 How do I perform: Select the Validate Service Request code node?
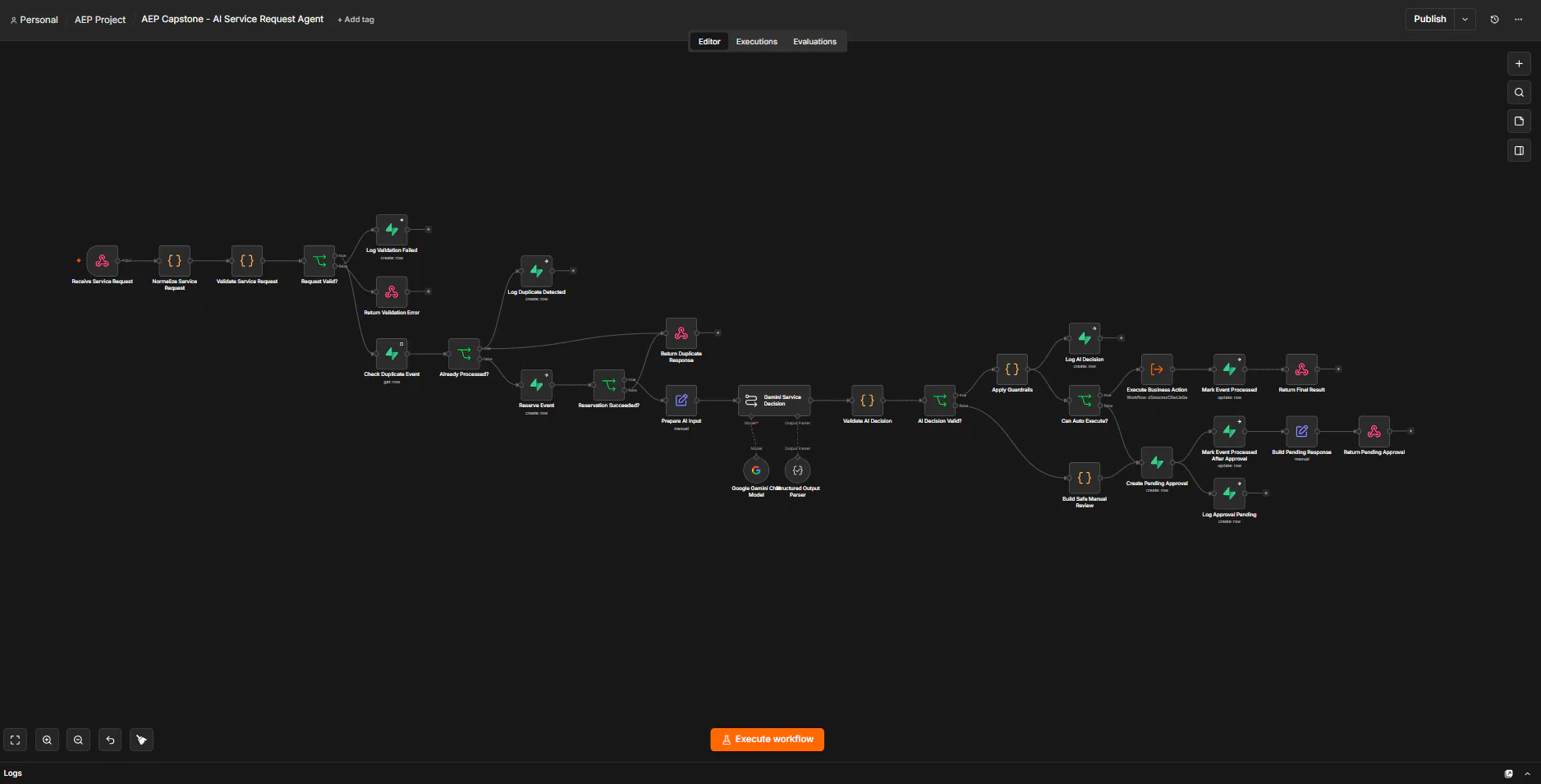pyautogui.click(x=247, y=261)
